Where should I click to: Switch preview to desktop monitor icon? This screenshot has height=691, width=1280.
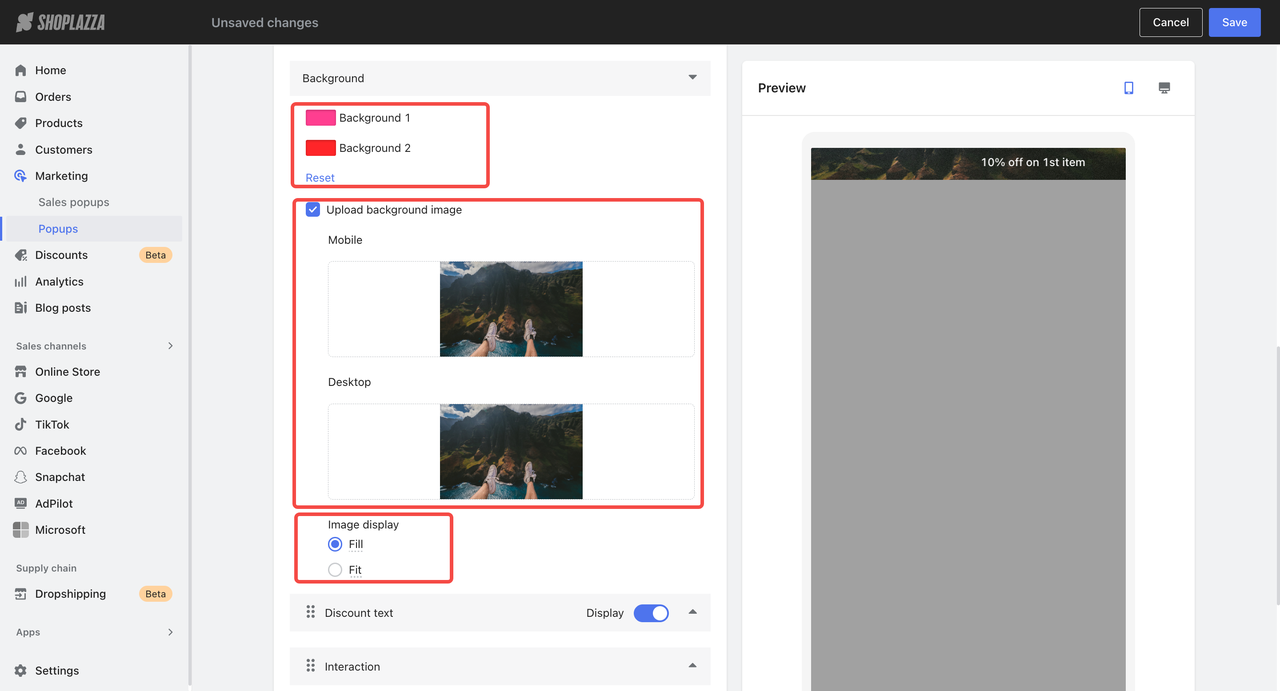click(1164, 88)
